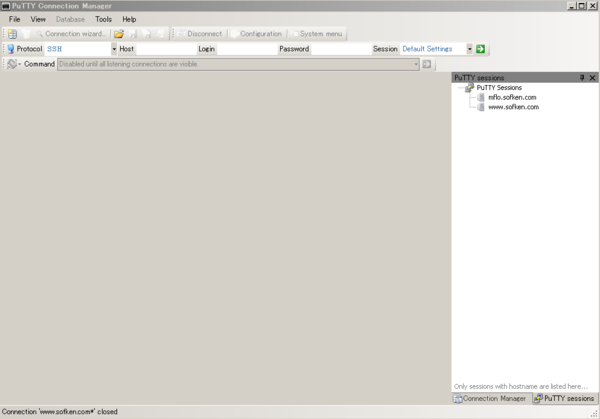Click the green connect arrow button
The width and height of the screenshot is (600, 419).
pos(481,49)
